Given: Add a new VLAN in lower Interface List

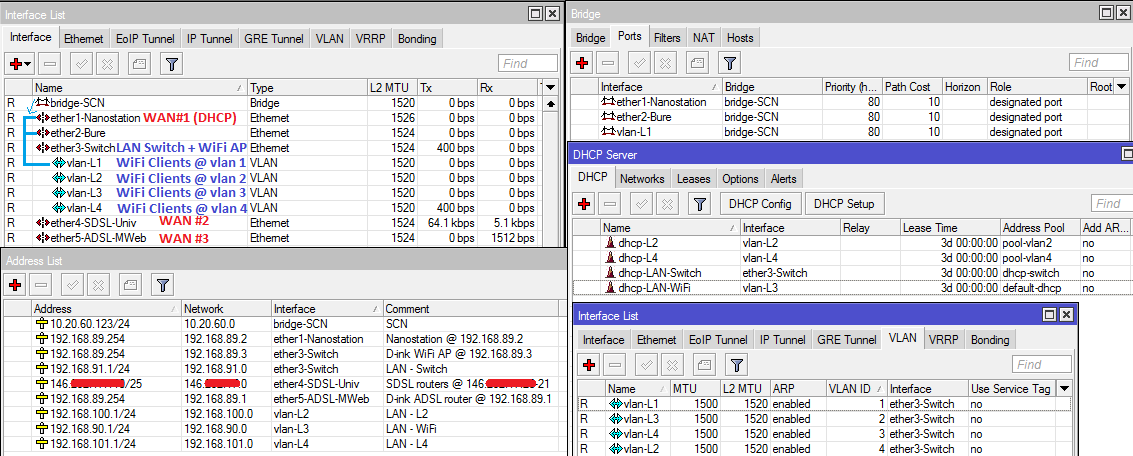Looking at the screenshot, I should click(x=590, y=365).
